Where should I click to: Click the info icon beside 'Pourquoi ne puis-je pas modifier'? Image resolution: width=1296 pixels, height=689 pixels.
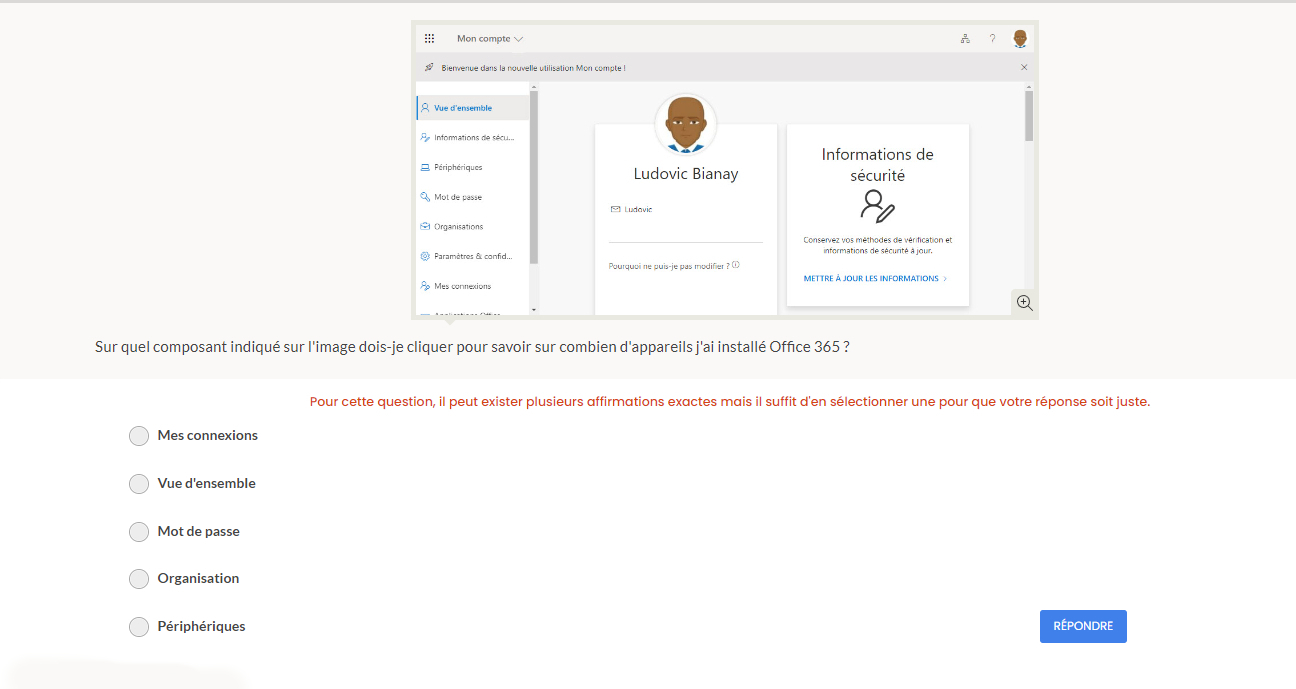(x=735, y=266)
